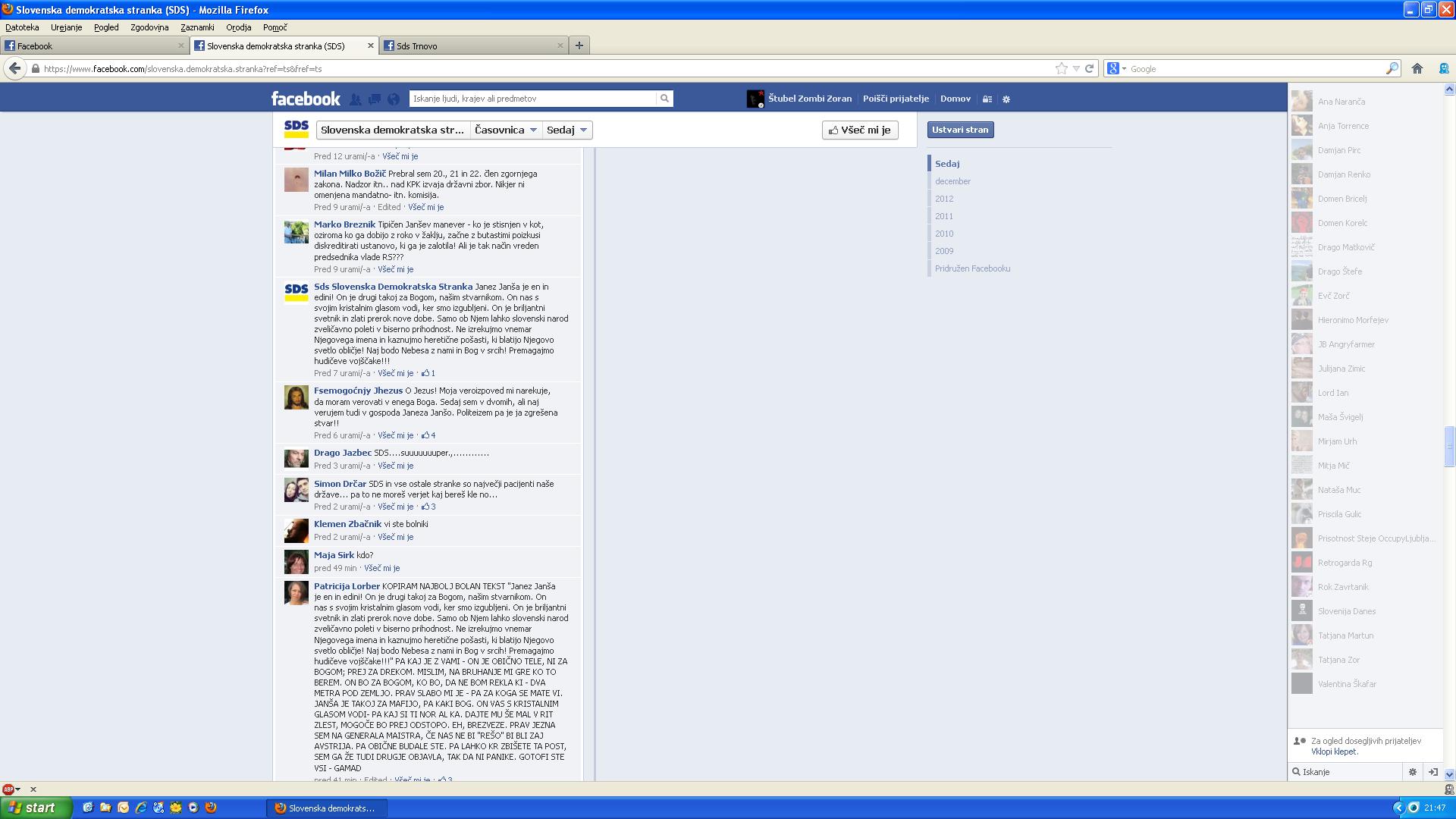Click the Ustvari stran button
This screenshot has height=819, width=1456.
(x=960, y=130)
